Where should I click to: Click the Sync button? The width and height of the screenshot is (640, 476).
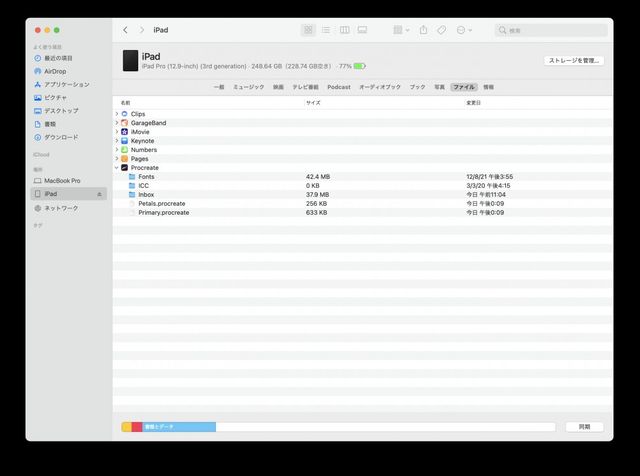(584, 427)
